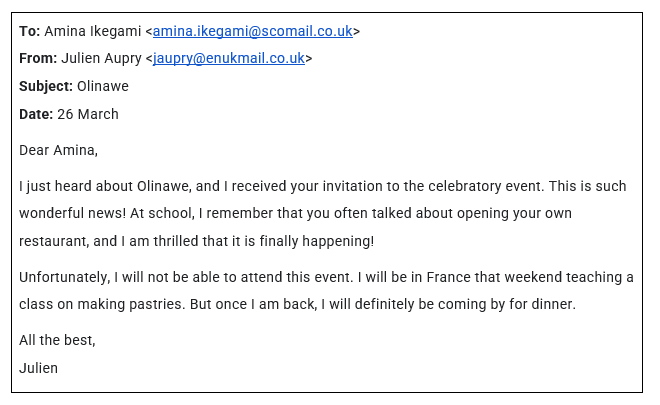Click the "Dear Amina," greeting line

pos(59,151)
